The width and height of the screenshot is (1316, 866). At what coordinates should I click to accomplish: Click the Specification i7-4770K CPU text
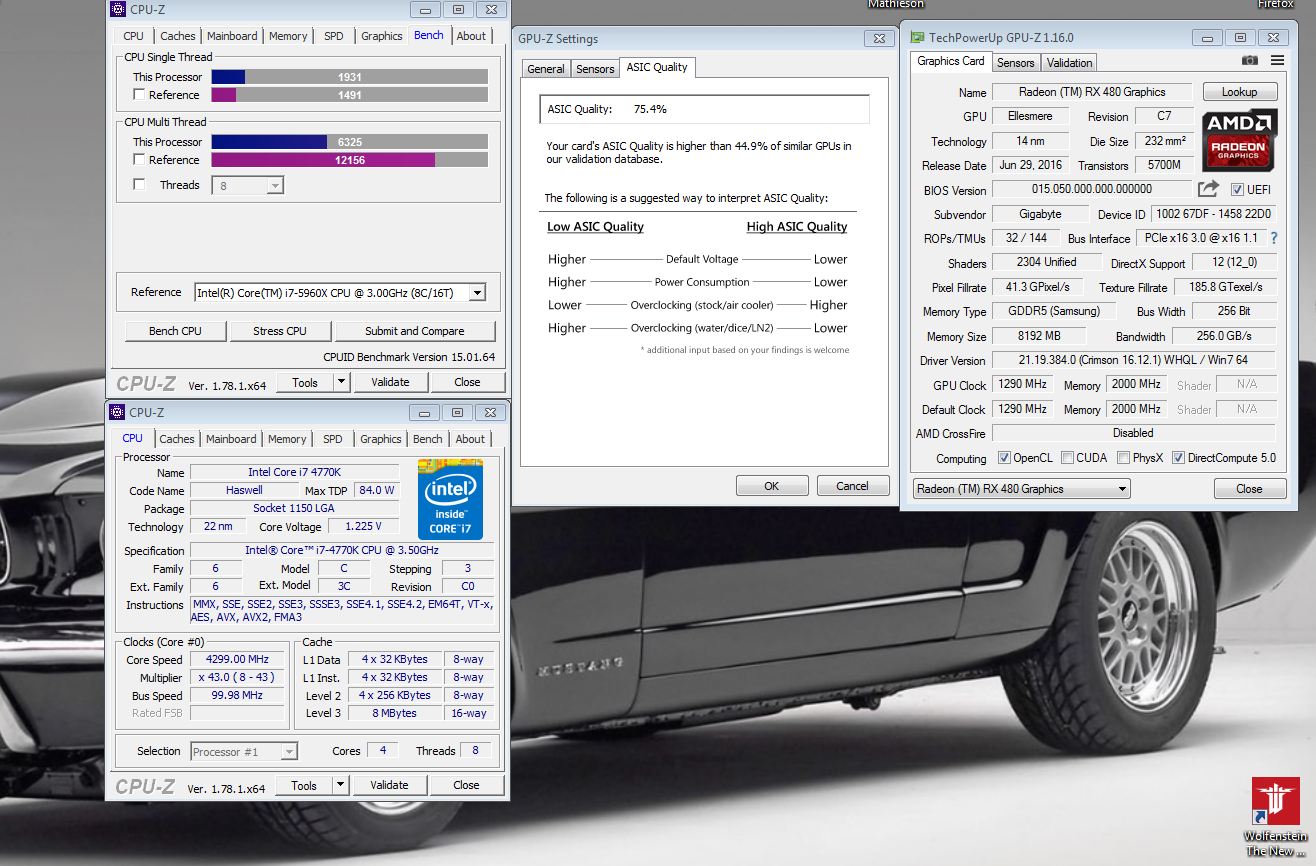[342, 551]
